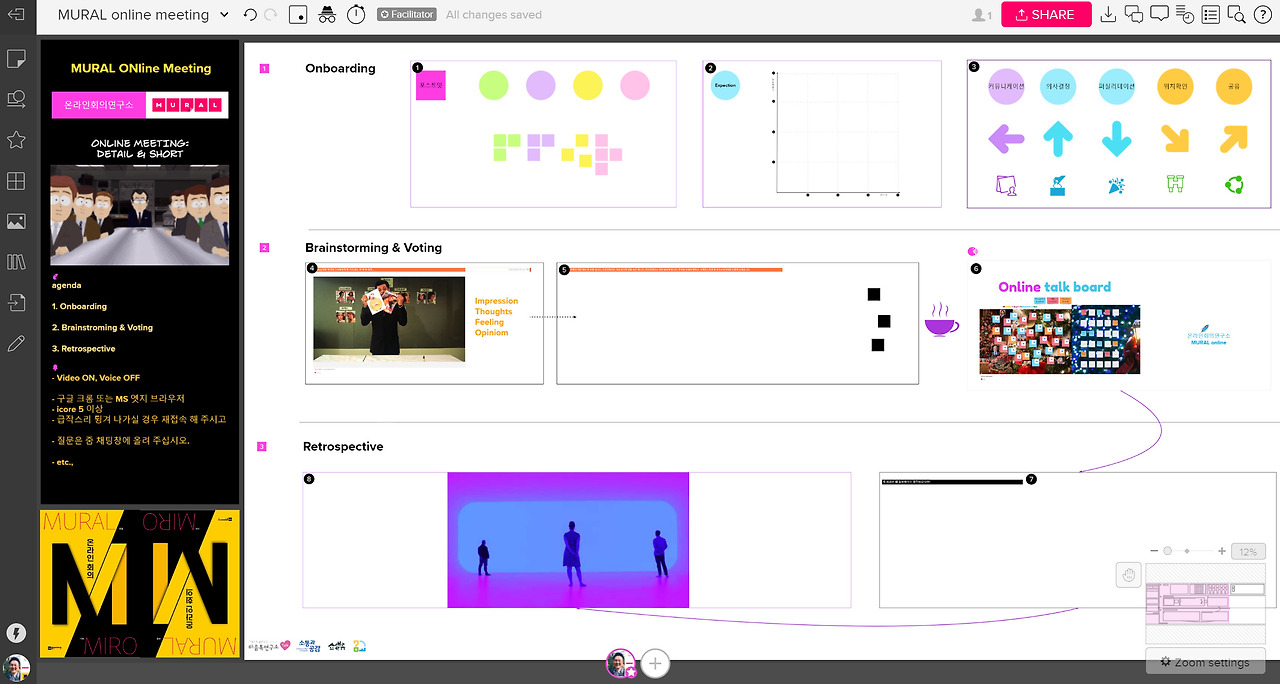The height and width of the screenshot is (684, 1280).
Task: Open the help question mark icon
Action: tap(1262, 15)
